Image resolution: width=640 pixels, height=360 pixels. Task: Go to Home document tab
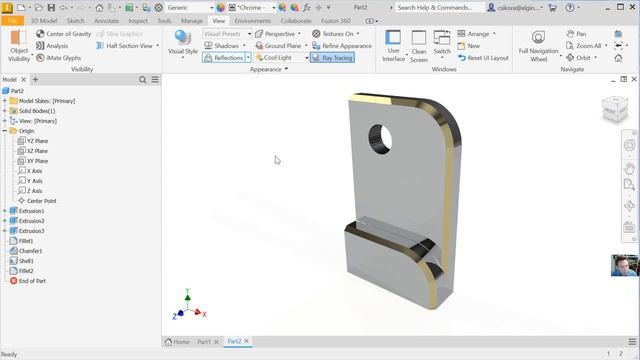tap(178, 342)
